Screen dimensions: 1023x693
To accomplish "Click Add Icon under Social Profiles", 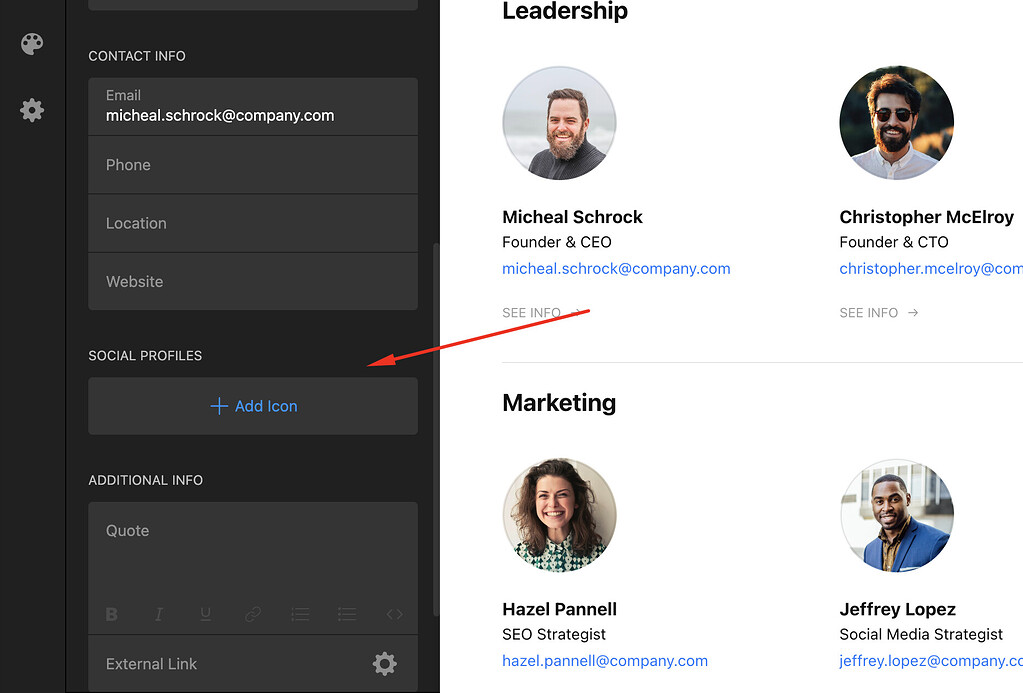I will click(x=252, y=406).
